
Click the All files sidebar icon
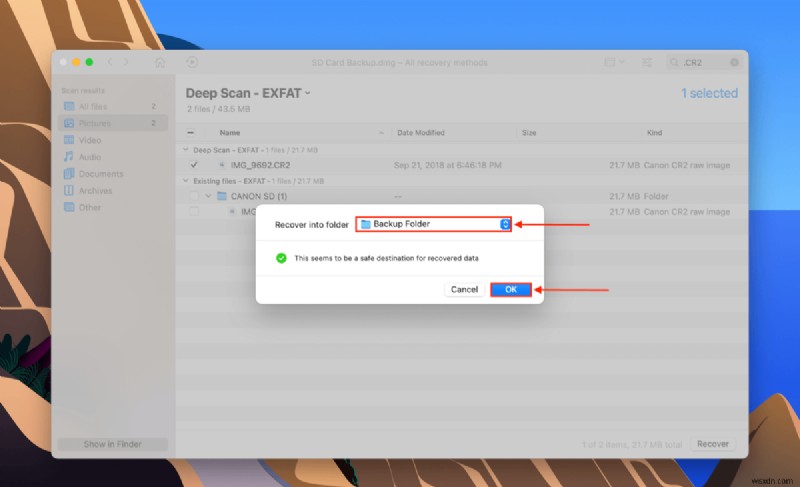(69, 106)
